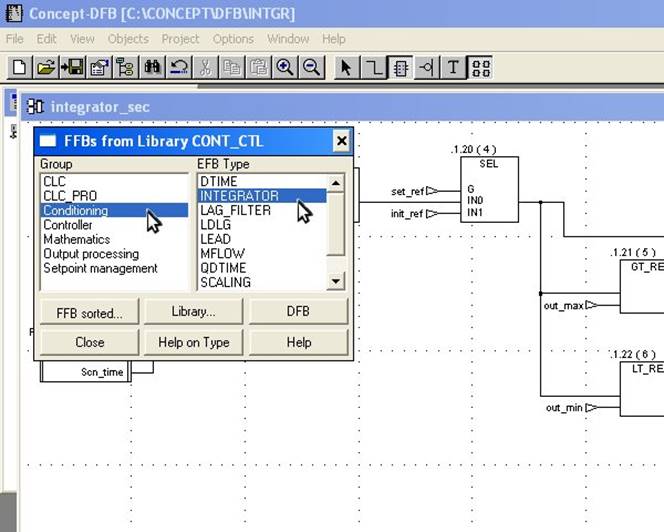Select QDTIME in EFB Type list
Viewport: 664px width, 532px height.
coord(262,268)
